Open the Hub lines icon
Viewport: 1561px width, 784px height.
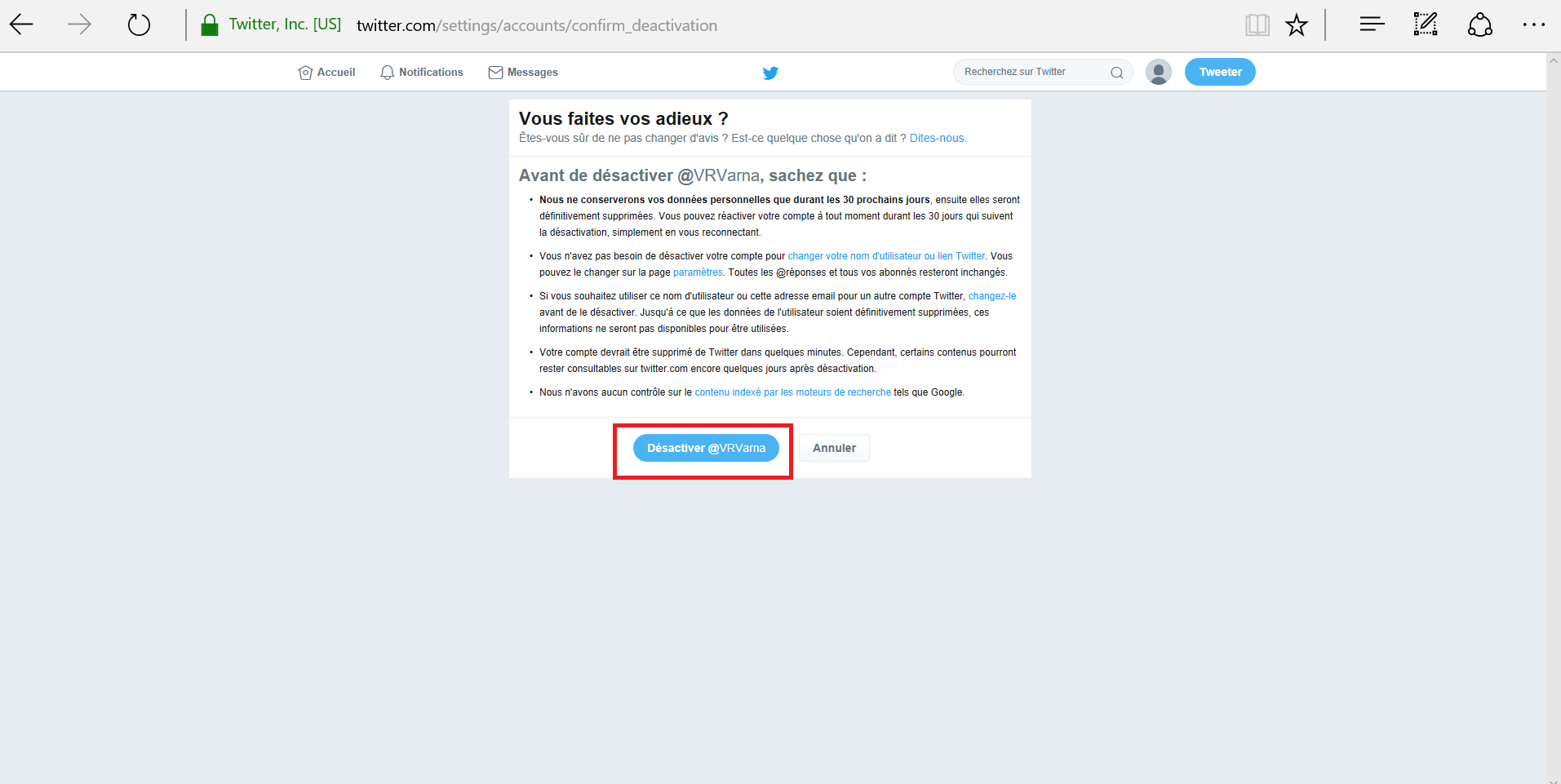pos(1372,24)
